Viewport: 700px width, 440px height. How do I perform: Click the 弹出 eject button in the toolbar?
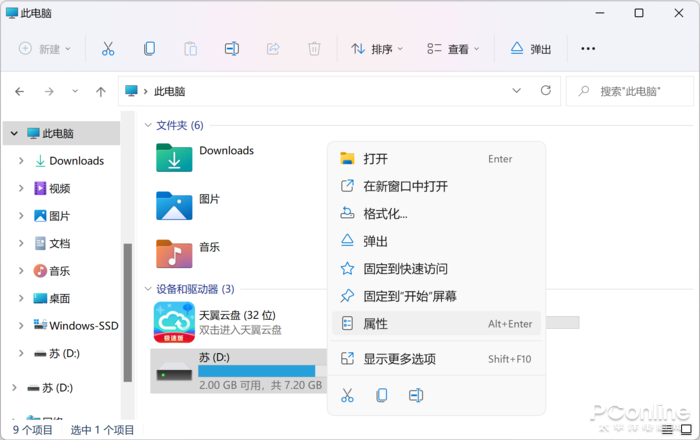tap(531, 49)
